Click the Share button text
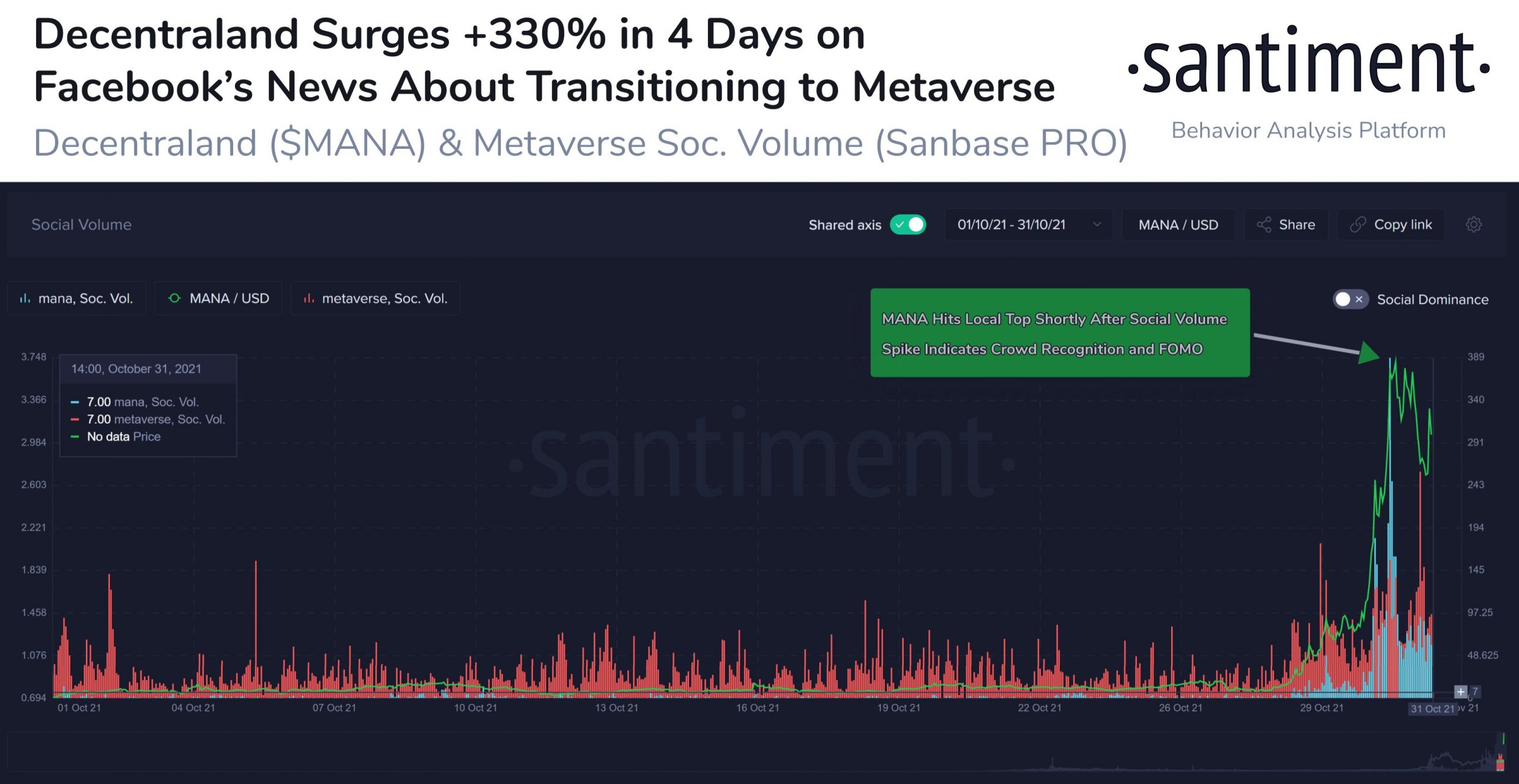This screenshot has height=784, width=1519. [1296, 225]
